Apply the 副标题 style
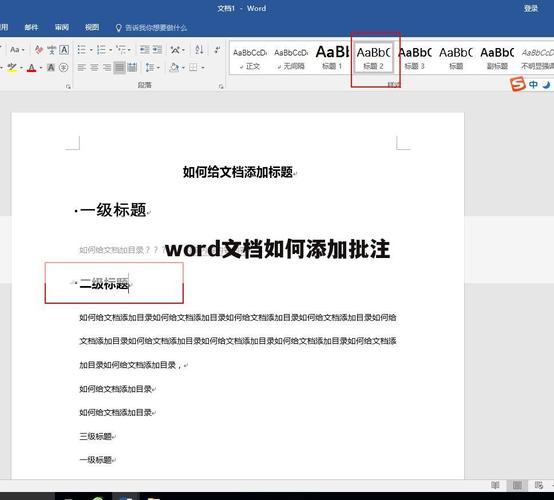Viewport: 554px width, 500px height. point(497,58)
